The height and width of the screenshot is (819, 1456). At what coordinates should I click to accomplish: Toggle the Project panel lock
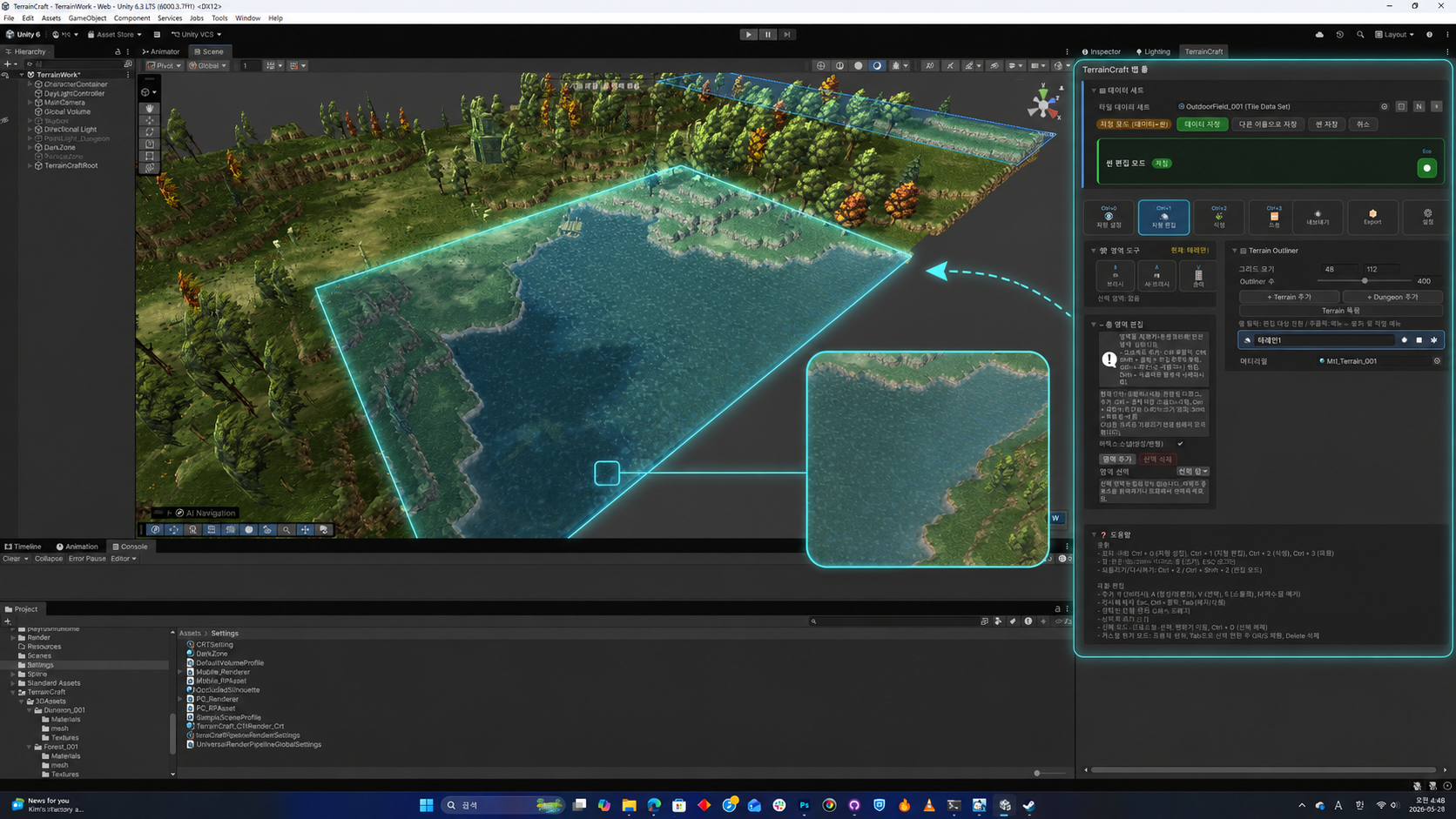(1057, 609)
